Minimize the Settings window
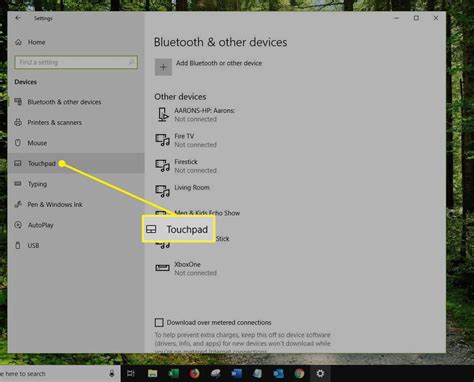The image size is (474, 382). (396, 18)
